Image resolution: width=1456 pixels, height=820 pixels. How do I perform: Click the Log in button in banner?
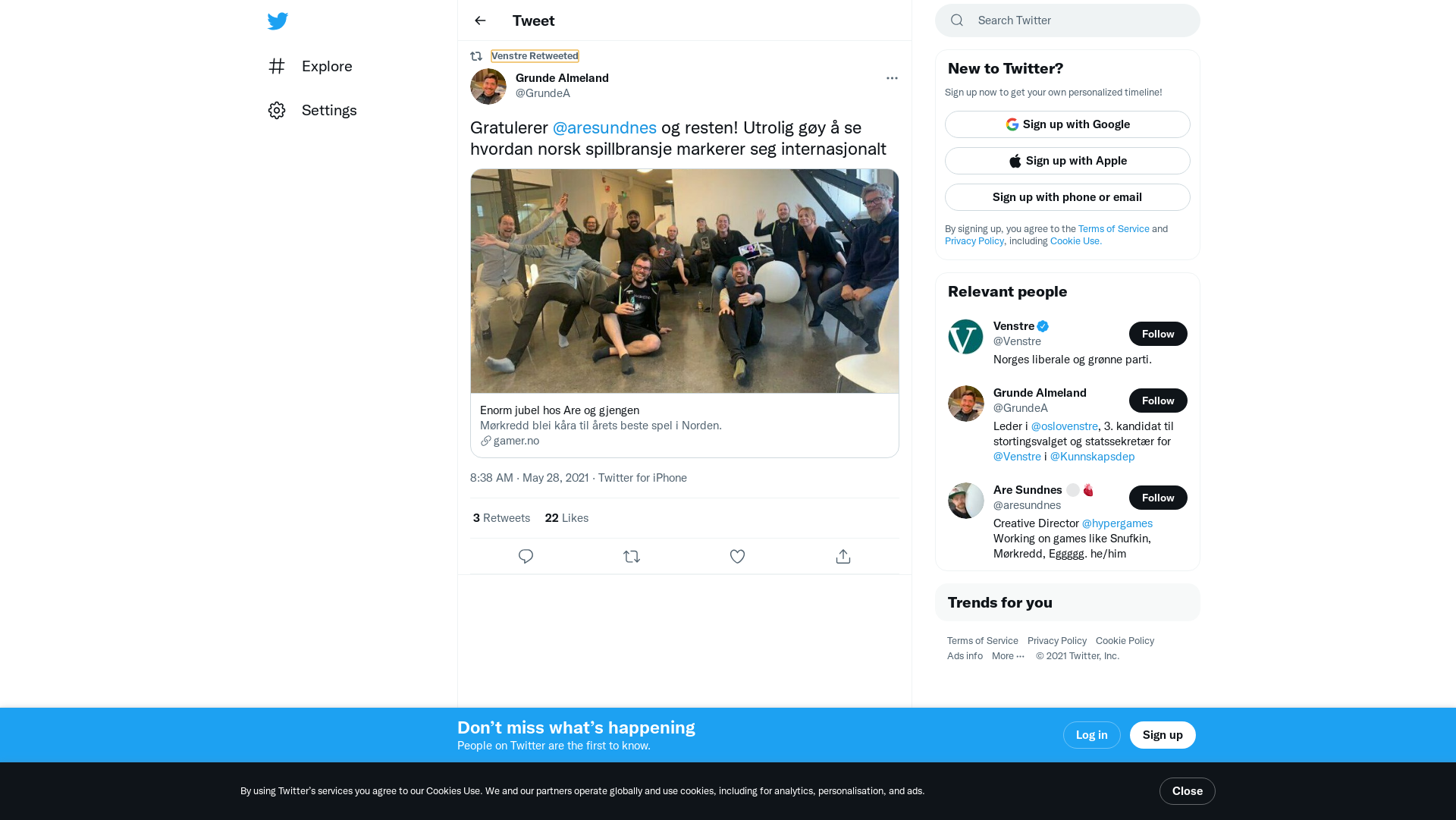pos(1091,735)
